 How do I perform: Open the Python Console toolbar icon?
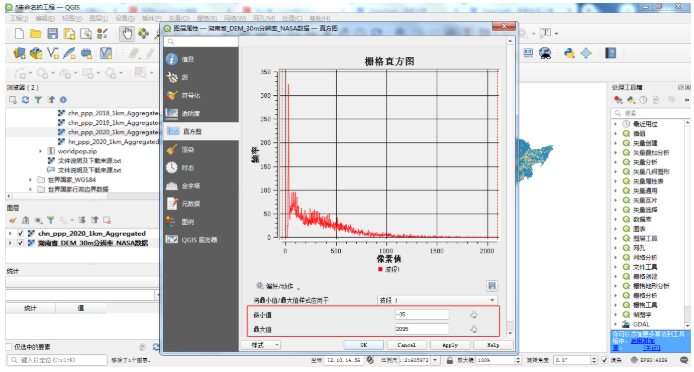569,53
